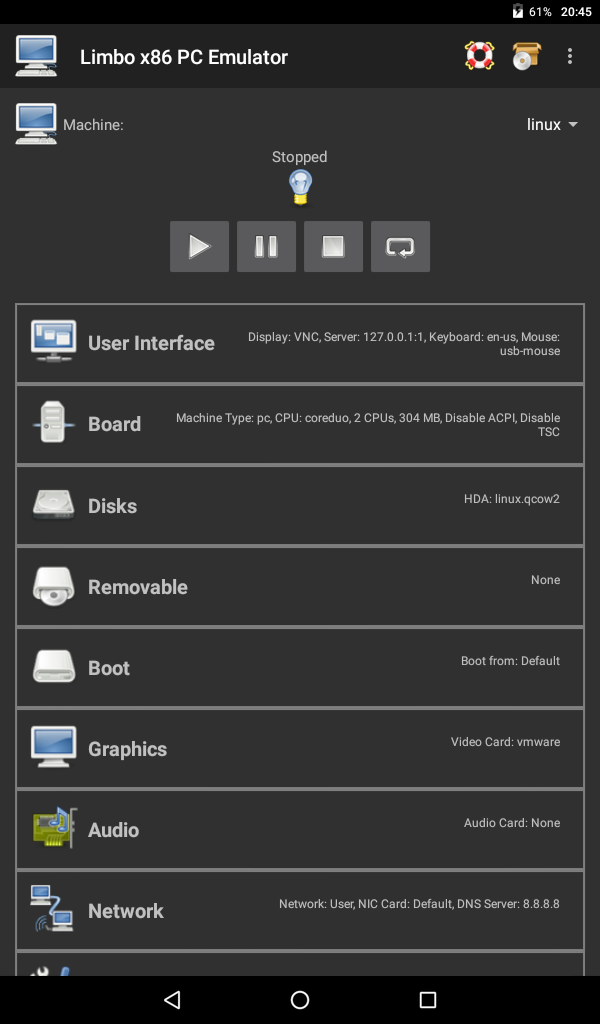Open the linux machine dropdown
This screenshot has height=1024, width=600.
click(x=552, y=124)
